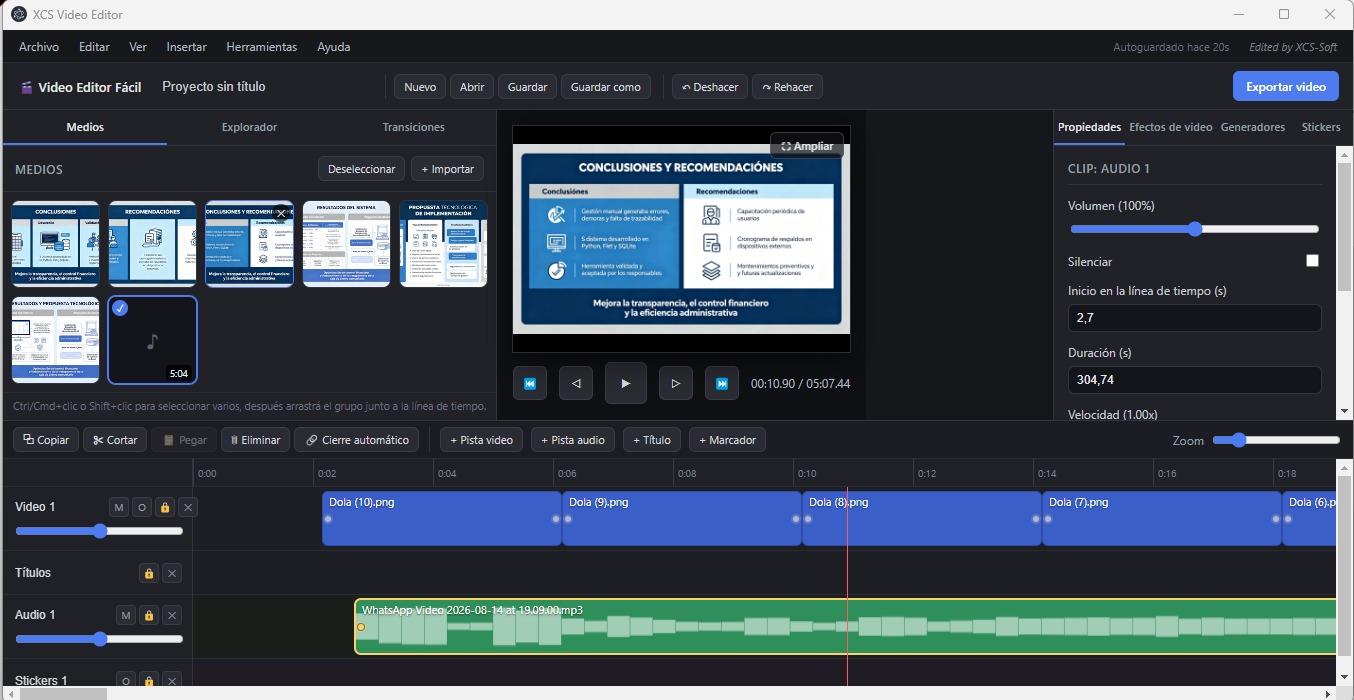Viewport: 1354px width, 700px height.
Task: Remove the hovered media thumbnail with its X
Action: point(282,213)
